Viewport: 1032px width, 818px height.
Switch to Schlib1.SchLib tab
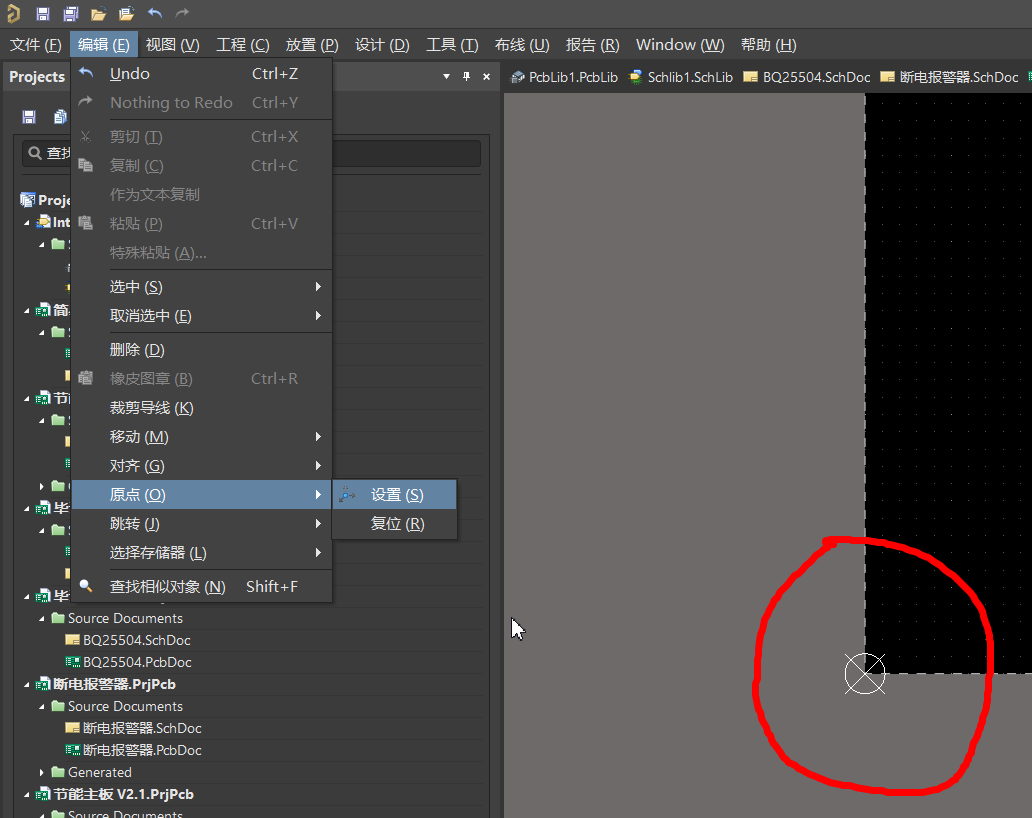click(681, 77)
